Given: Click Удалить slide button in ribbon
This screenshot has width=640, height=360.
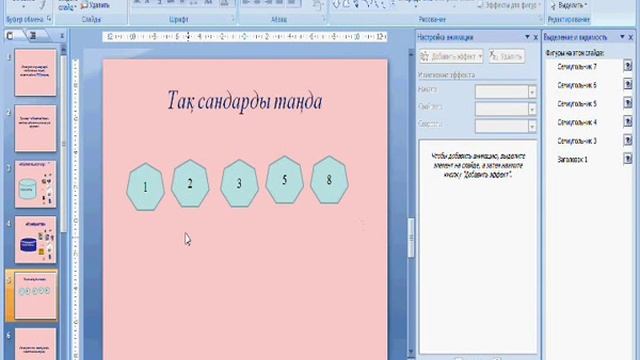Looking at the screenshot, I should pos(95,5).
